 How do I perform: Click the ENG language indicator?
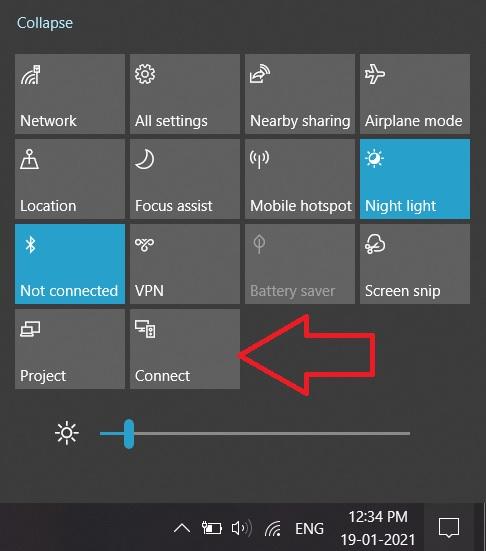pos(309,529)
